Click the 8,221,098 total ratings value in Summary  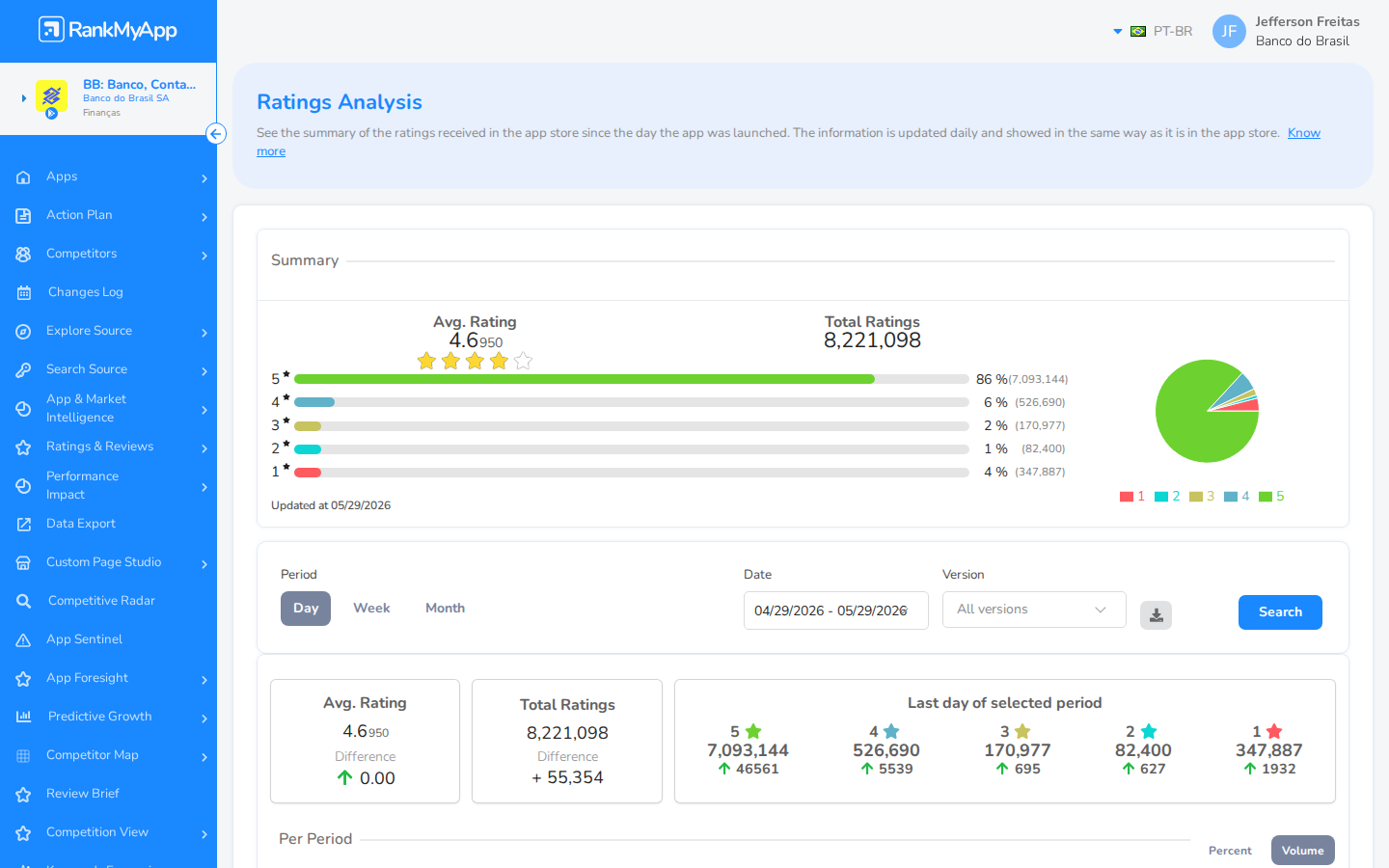872,340
